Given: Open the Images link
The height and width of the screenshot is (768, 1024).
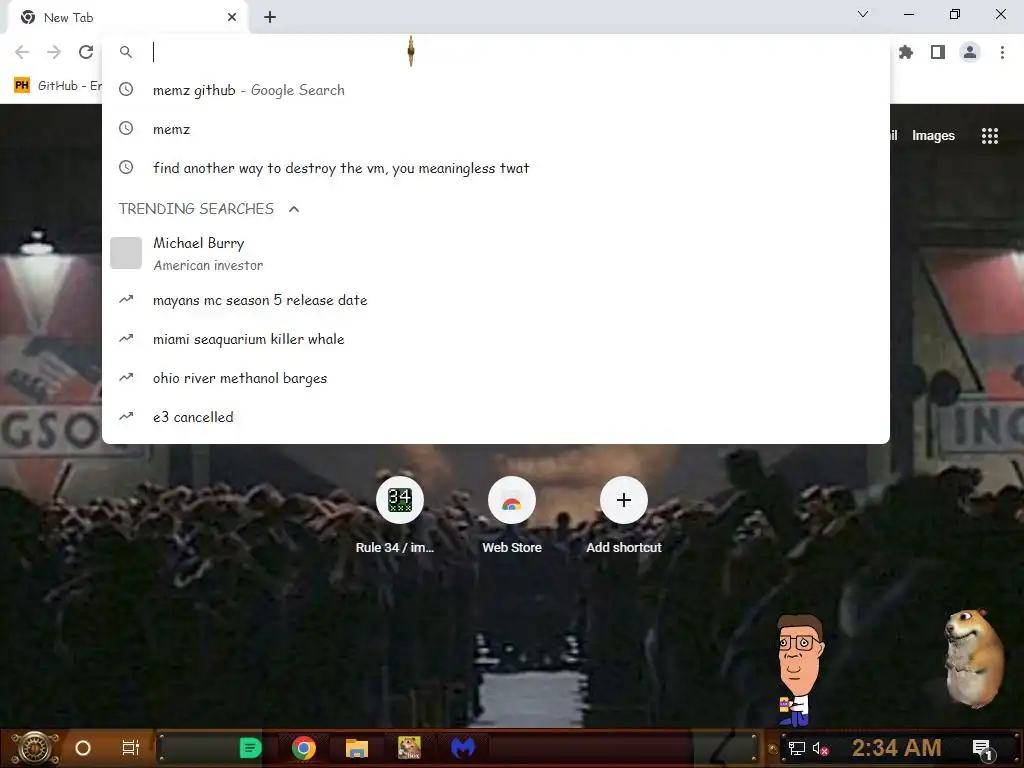Looking at the screenshot, I should 933,136.
